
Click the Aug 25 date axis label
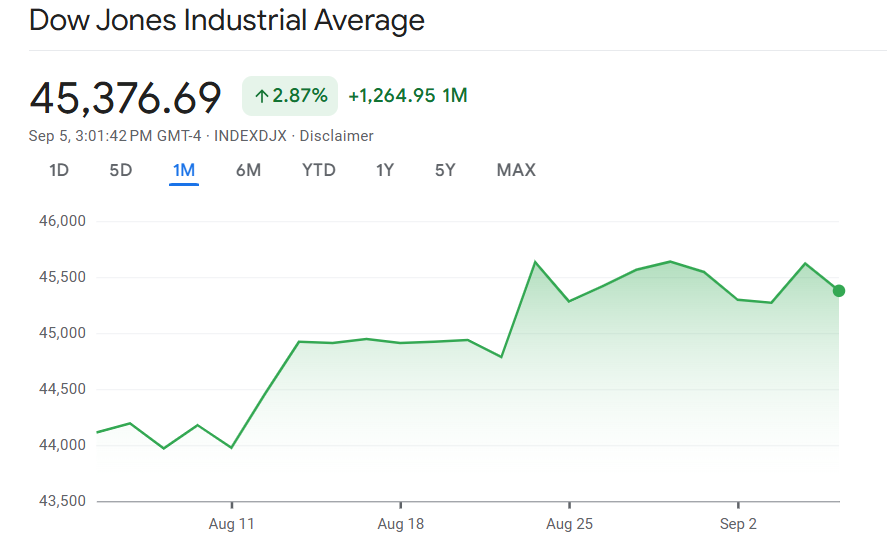click(569, 524)
